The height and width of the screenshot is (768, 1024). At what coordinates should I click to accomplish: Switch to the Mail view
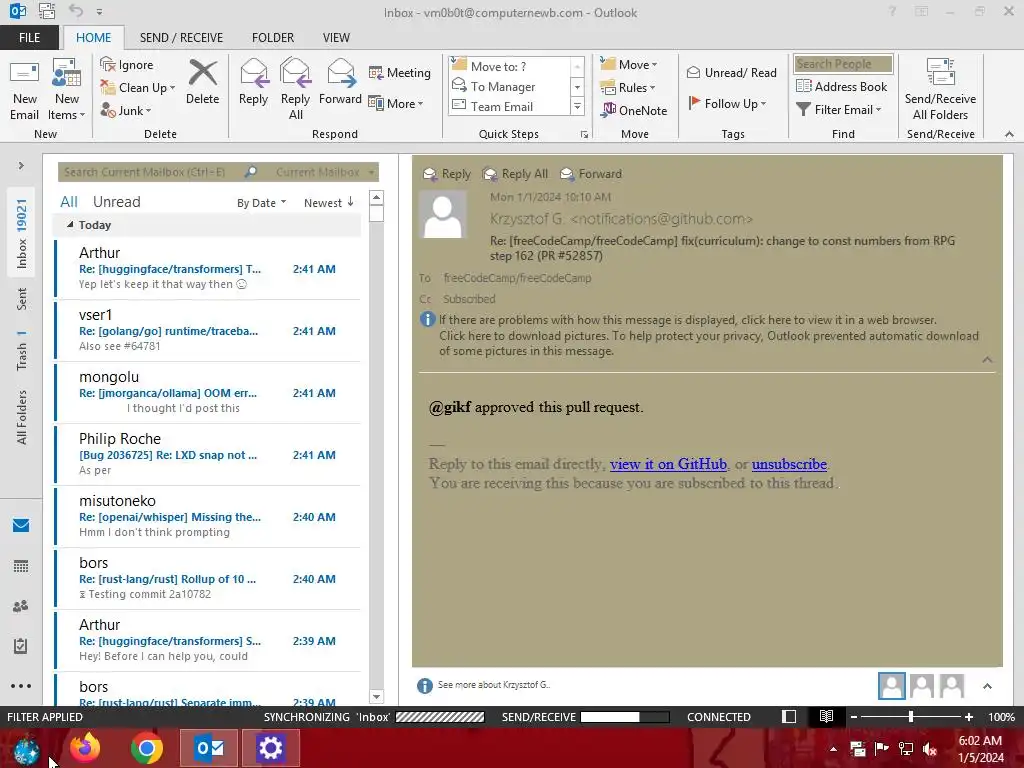(21, 526)
